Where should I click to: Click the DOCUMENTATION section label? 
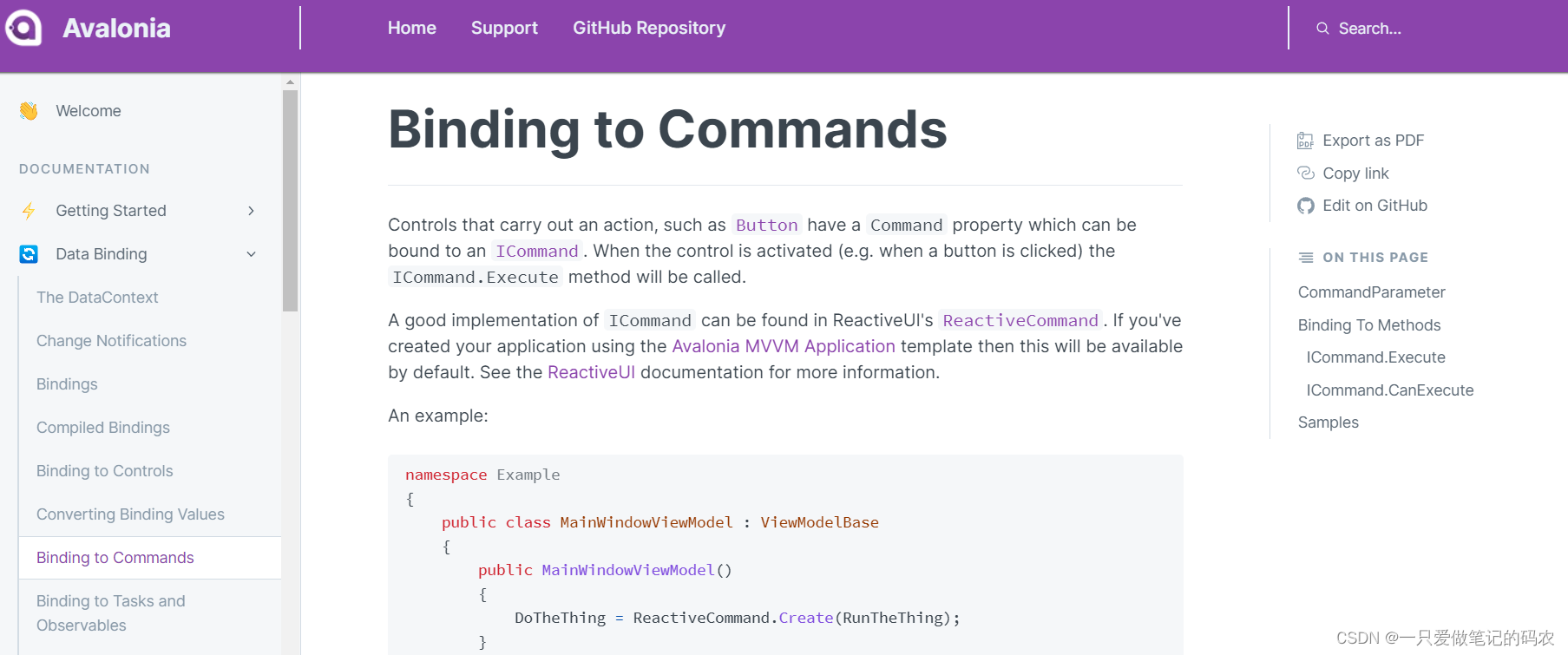(84, 169)
